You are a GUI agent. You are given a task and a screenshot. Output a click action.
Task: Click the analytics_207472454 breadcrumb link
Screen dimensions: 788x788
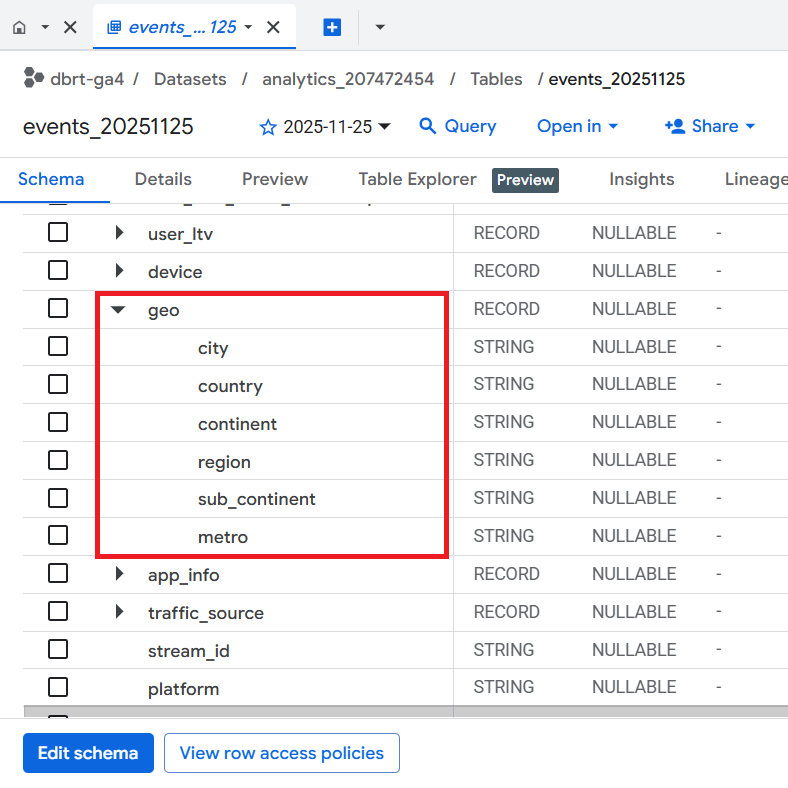348,79
